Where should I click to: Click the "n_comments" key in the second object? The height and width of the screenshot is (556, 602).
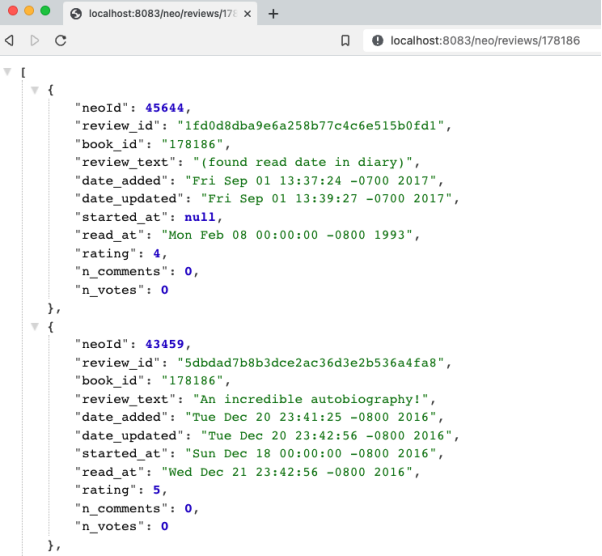pyautogui.click(x=121, y=508)
